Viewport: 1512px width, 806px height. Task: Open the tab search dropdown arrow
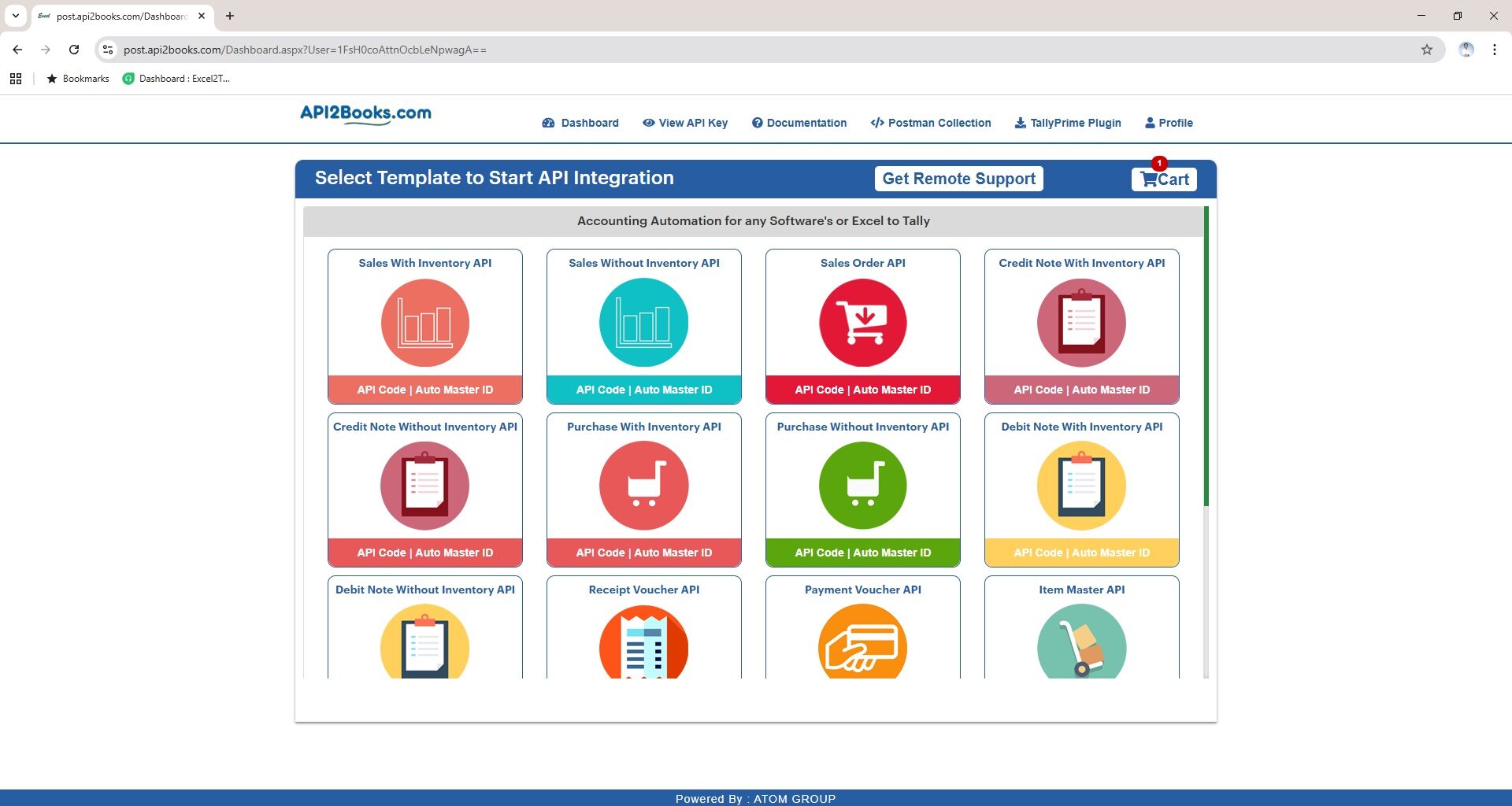coord(16,16)
